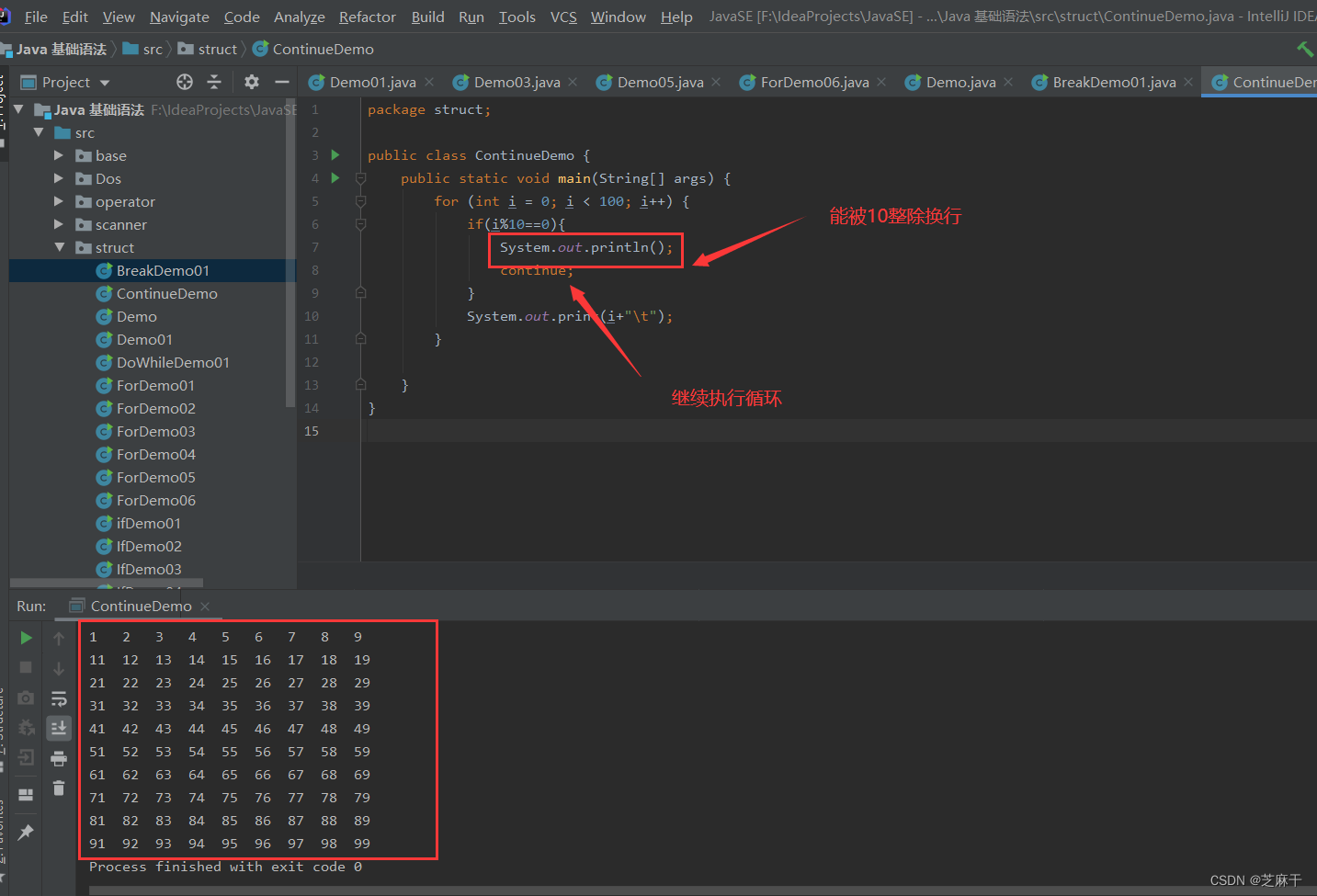Pin the Run tool window
Screen dimensions: 1317x896
[x=26, y=832]
